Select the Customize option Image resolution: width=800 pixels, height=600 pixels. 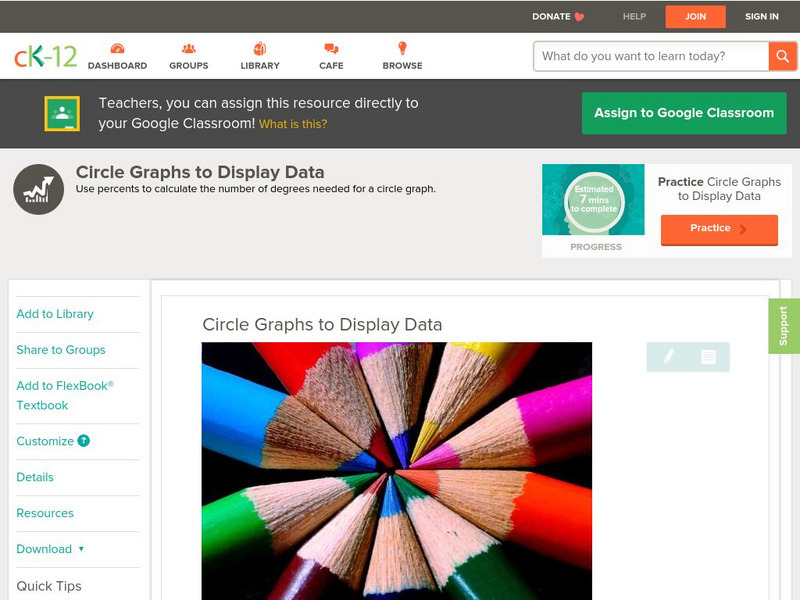45,441
